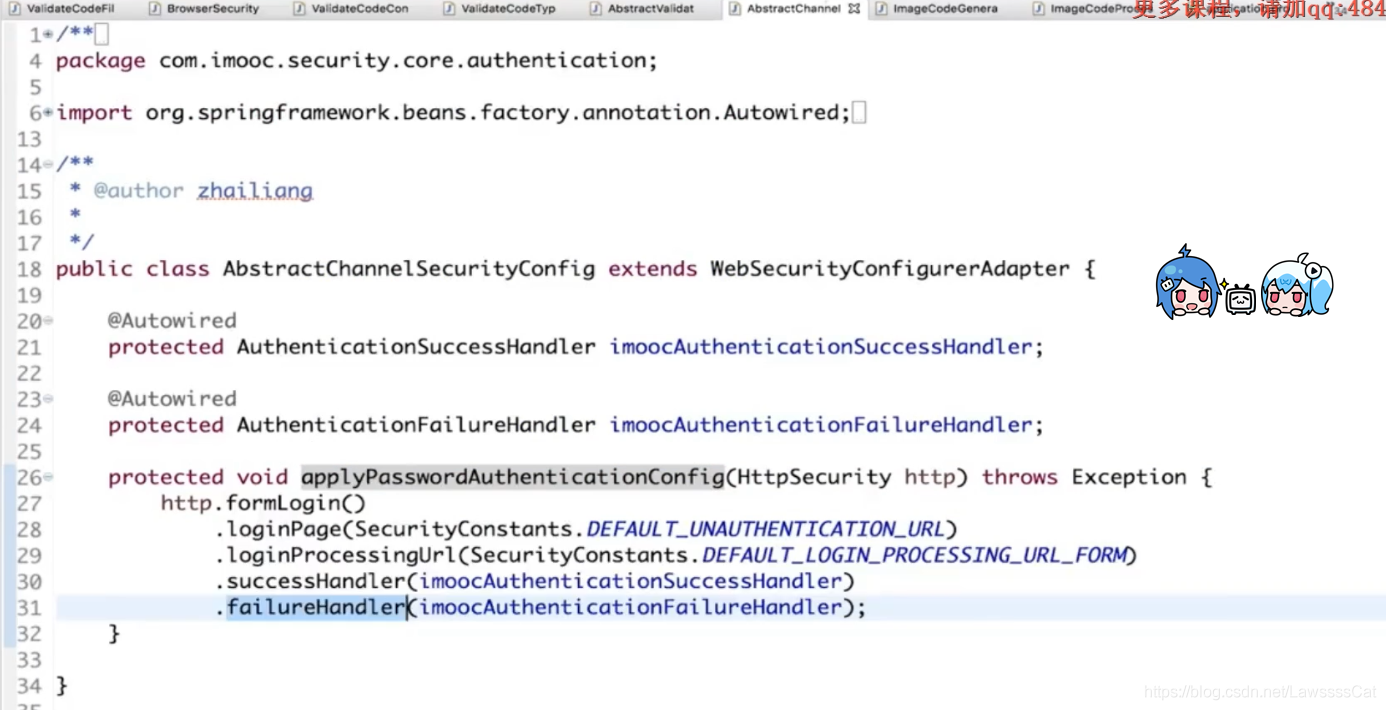Click the collapsed imports box after Autowired
The image size is (1386, 710).
point(859,113)
